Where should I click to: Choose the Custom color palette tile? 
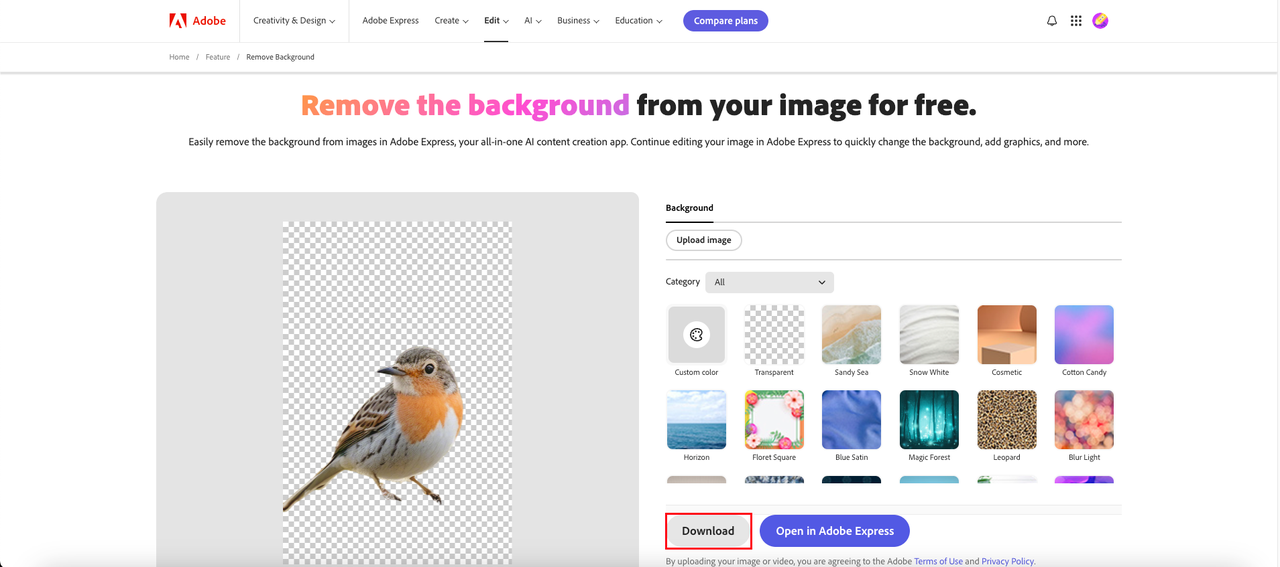pos(696,335)
